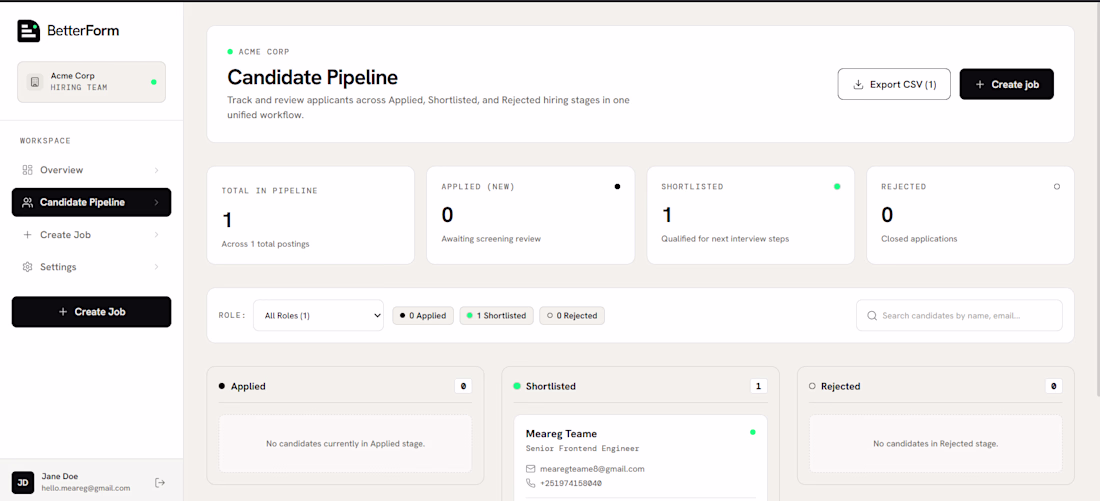Open Meareg Teame's candidate card
This screenshot has width=1100, height=501.
point(640,457)
